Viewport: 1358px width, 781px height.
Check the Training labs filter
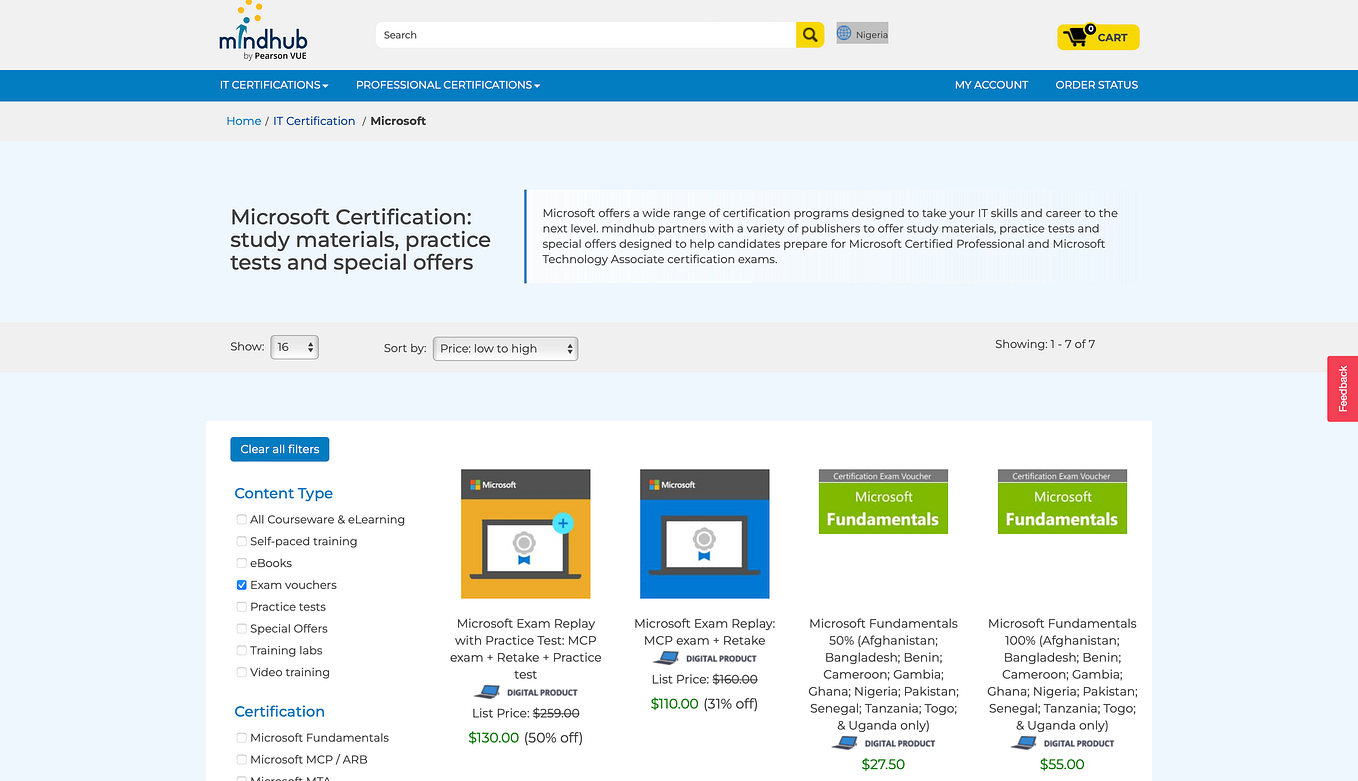point(241,651)
